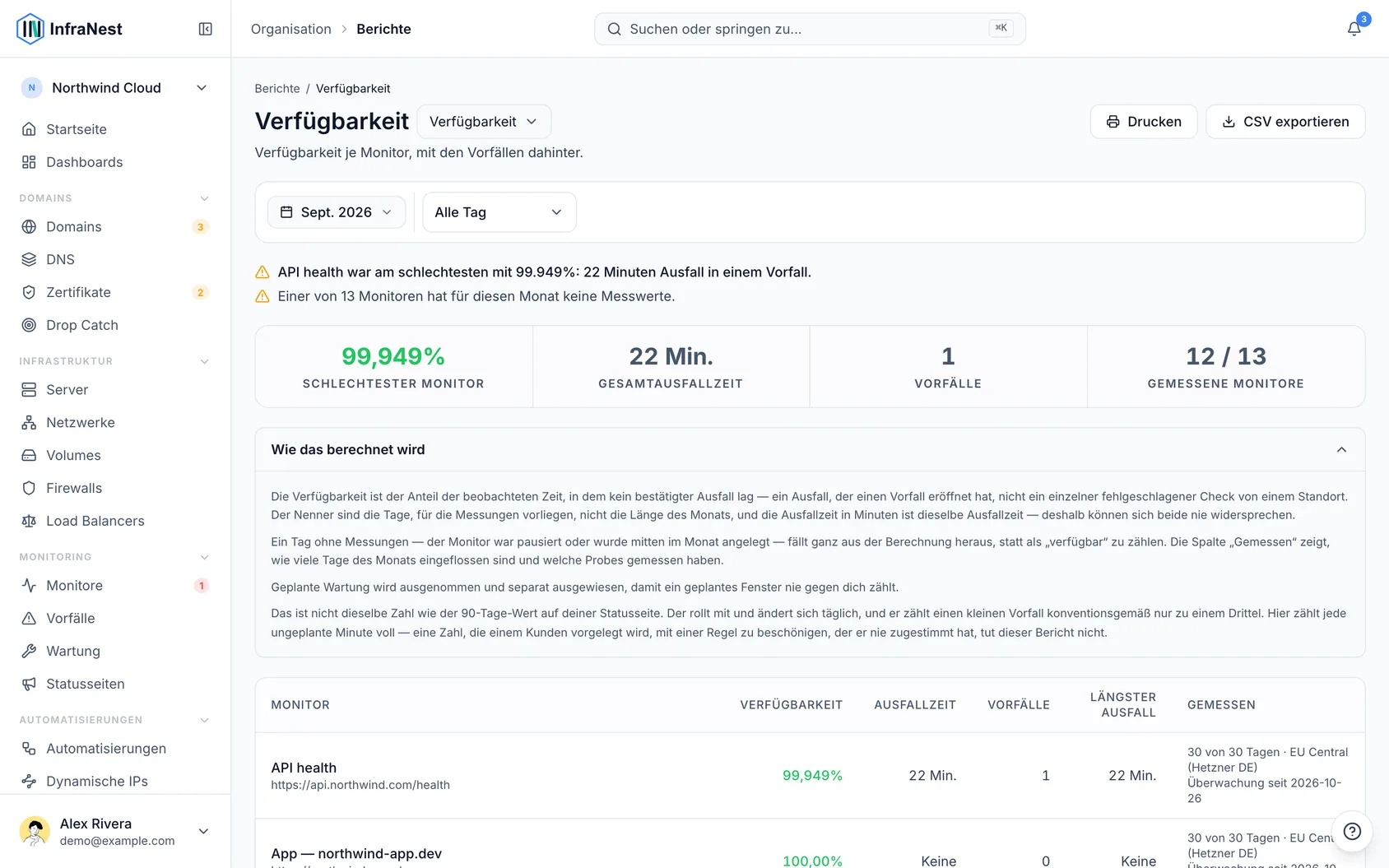Click the Wartung wrench icon
The height and width of the screenshot is (868, 1389).
tap(29, 651)
